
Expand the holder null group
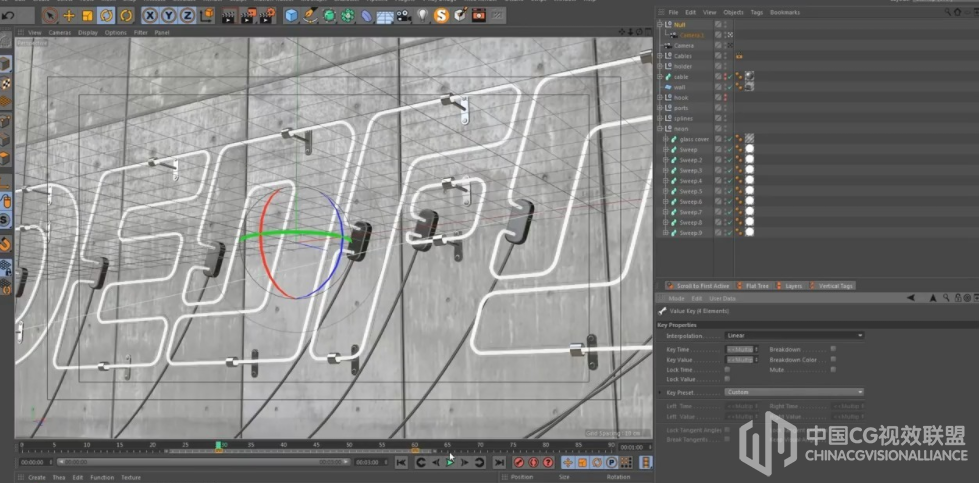[660, 66]
